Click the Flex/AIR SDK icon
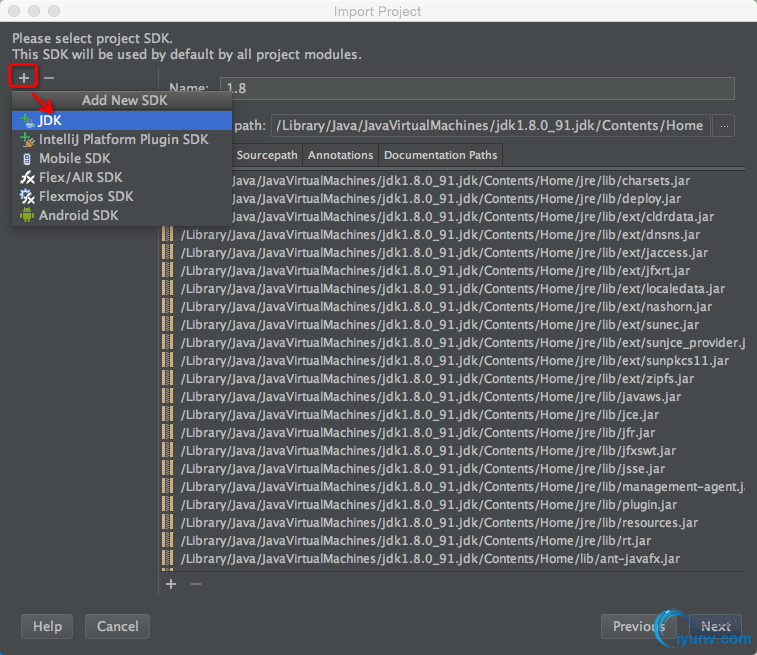 click(27, 177)
